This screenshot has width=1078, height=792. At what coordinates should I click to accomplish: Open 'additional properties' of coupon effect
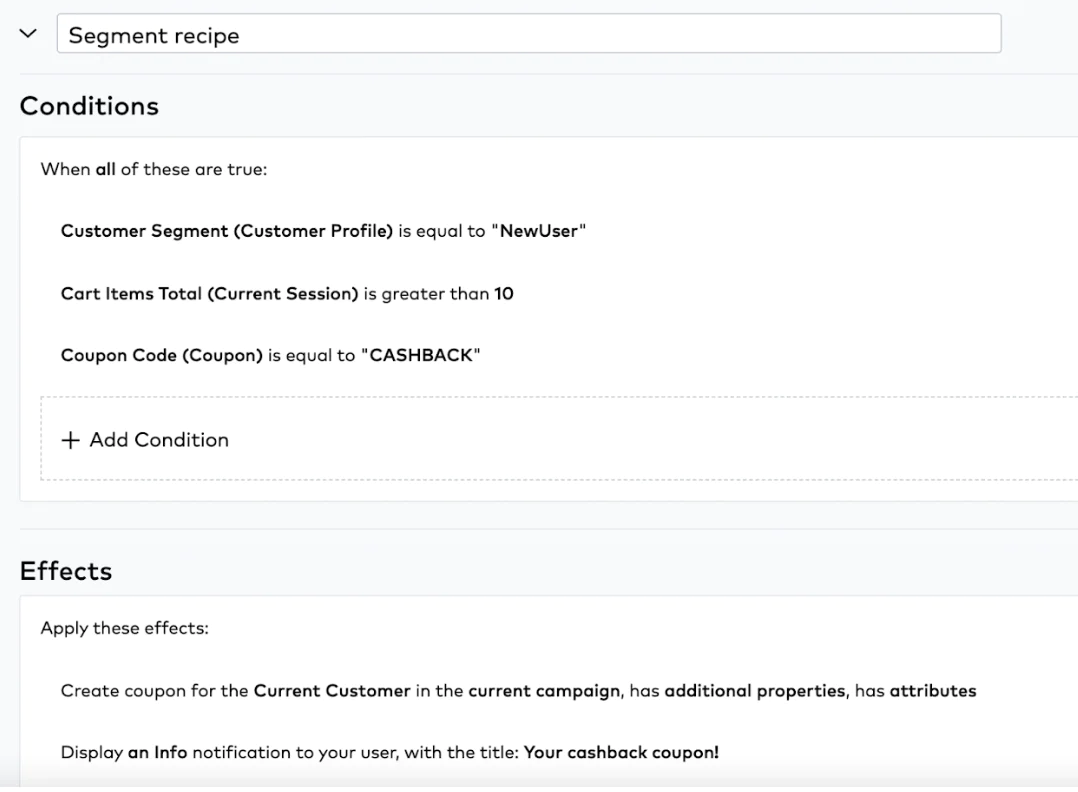[756, 690]
